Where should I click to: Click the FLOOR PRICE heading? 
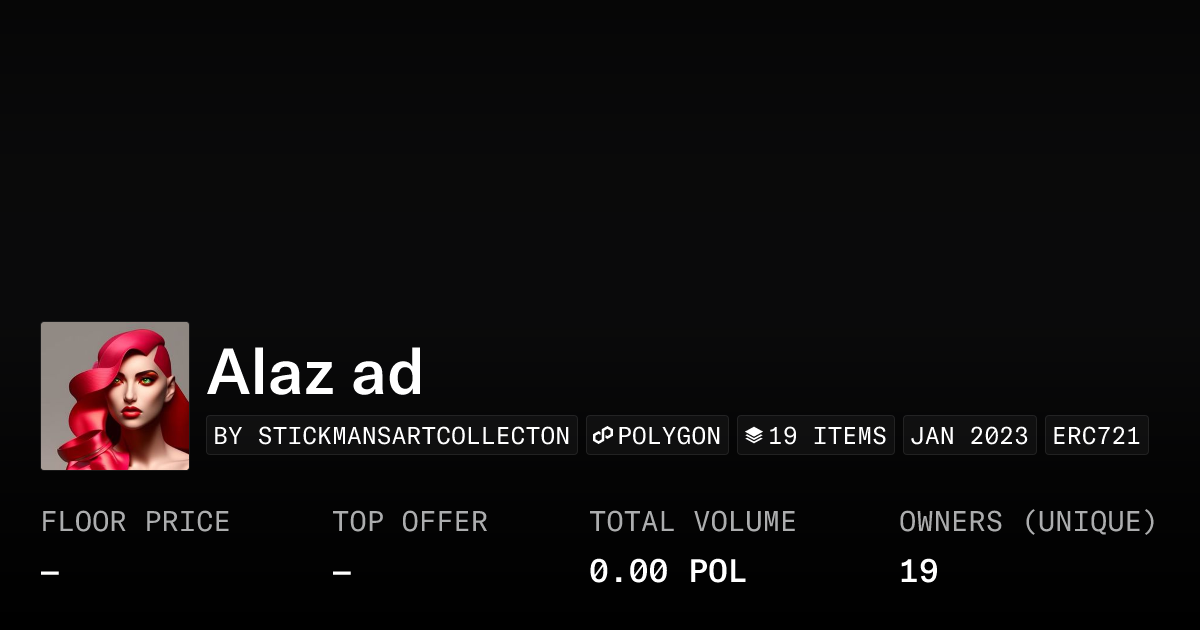[135, 522]
